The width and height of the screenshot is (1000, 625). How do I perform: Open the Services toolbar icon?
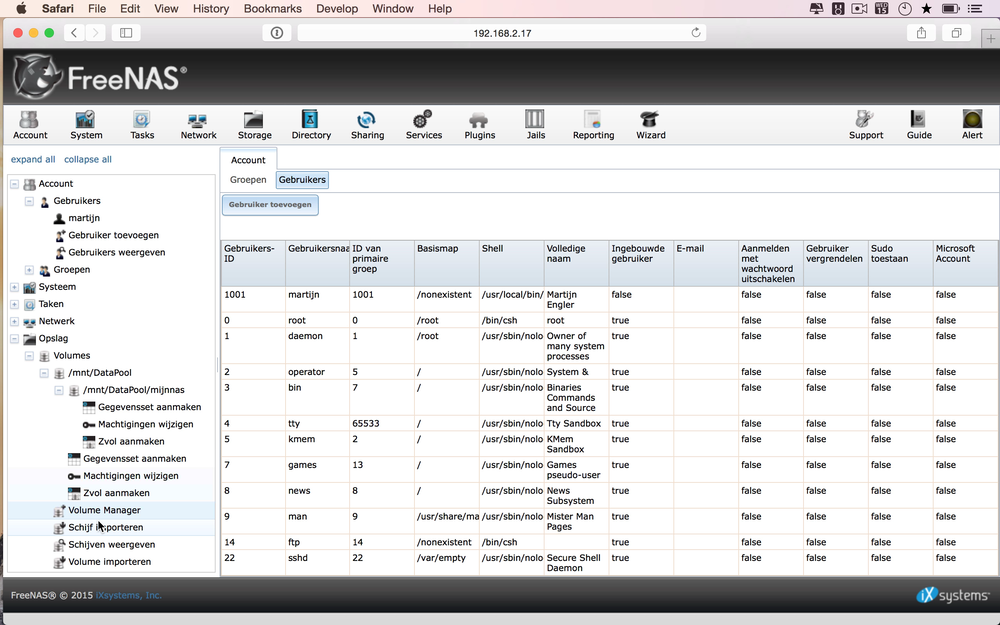click(x=423, y=124)
